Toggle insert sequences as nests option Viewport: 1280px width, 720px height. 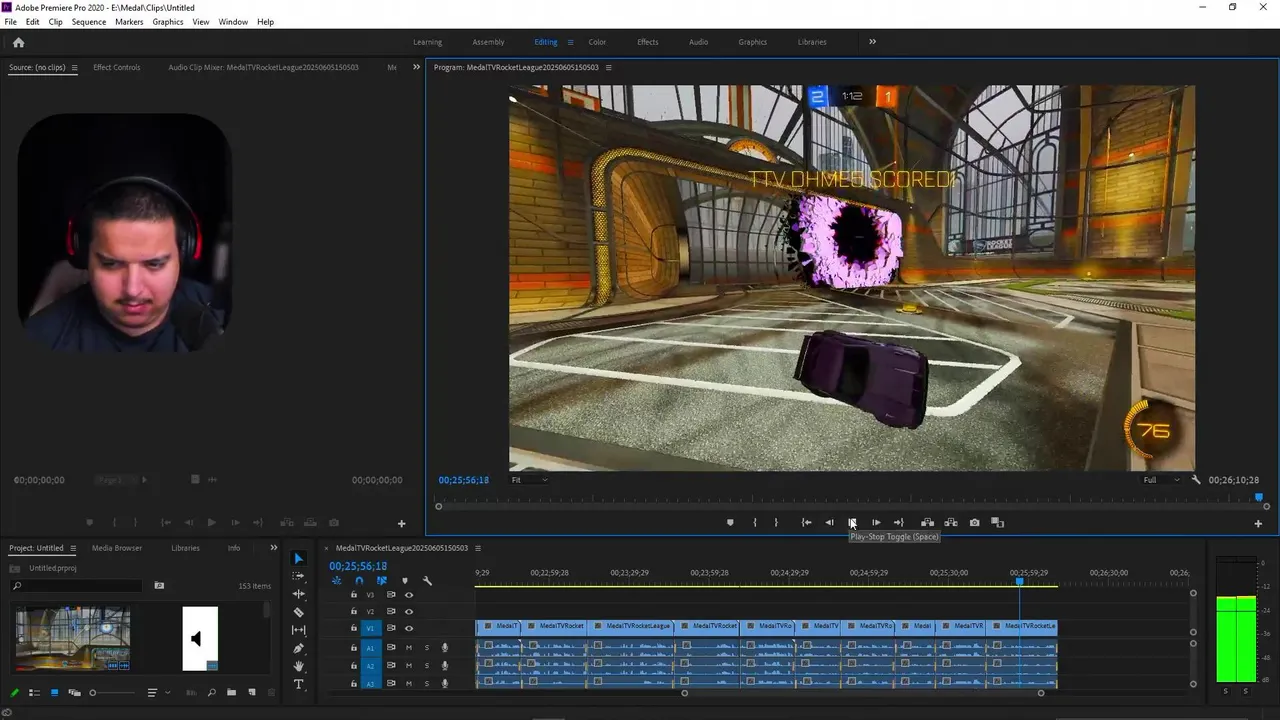pos(336,581)
